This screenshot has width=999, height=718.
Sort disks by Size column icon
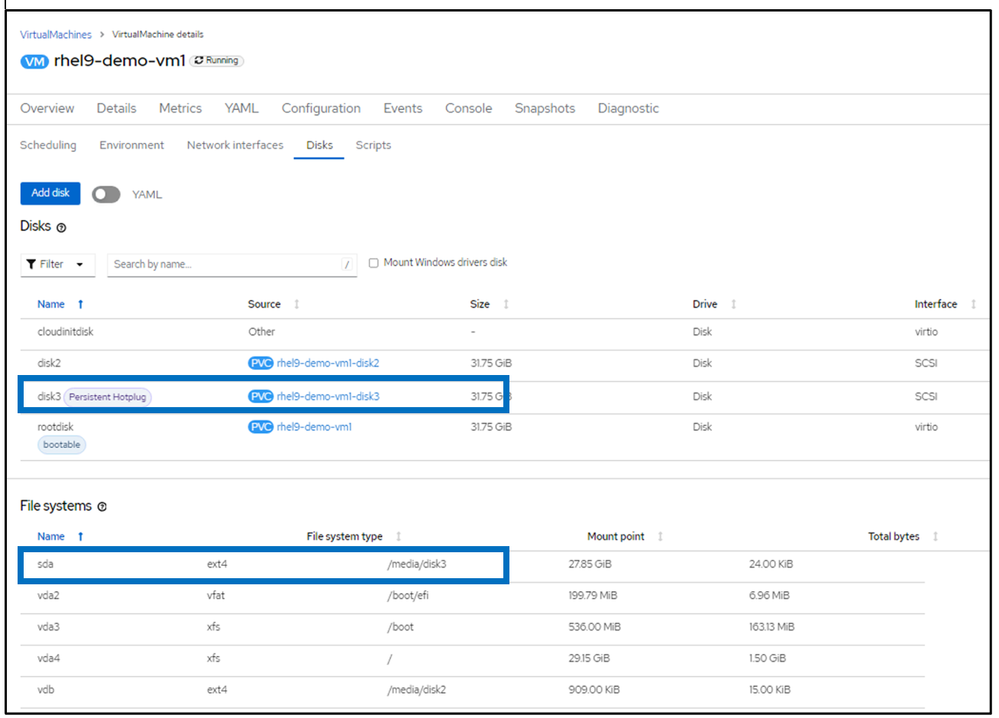(x=506, y=304)
